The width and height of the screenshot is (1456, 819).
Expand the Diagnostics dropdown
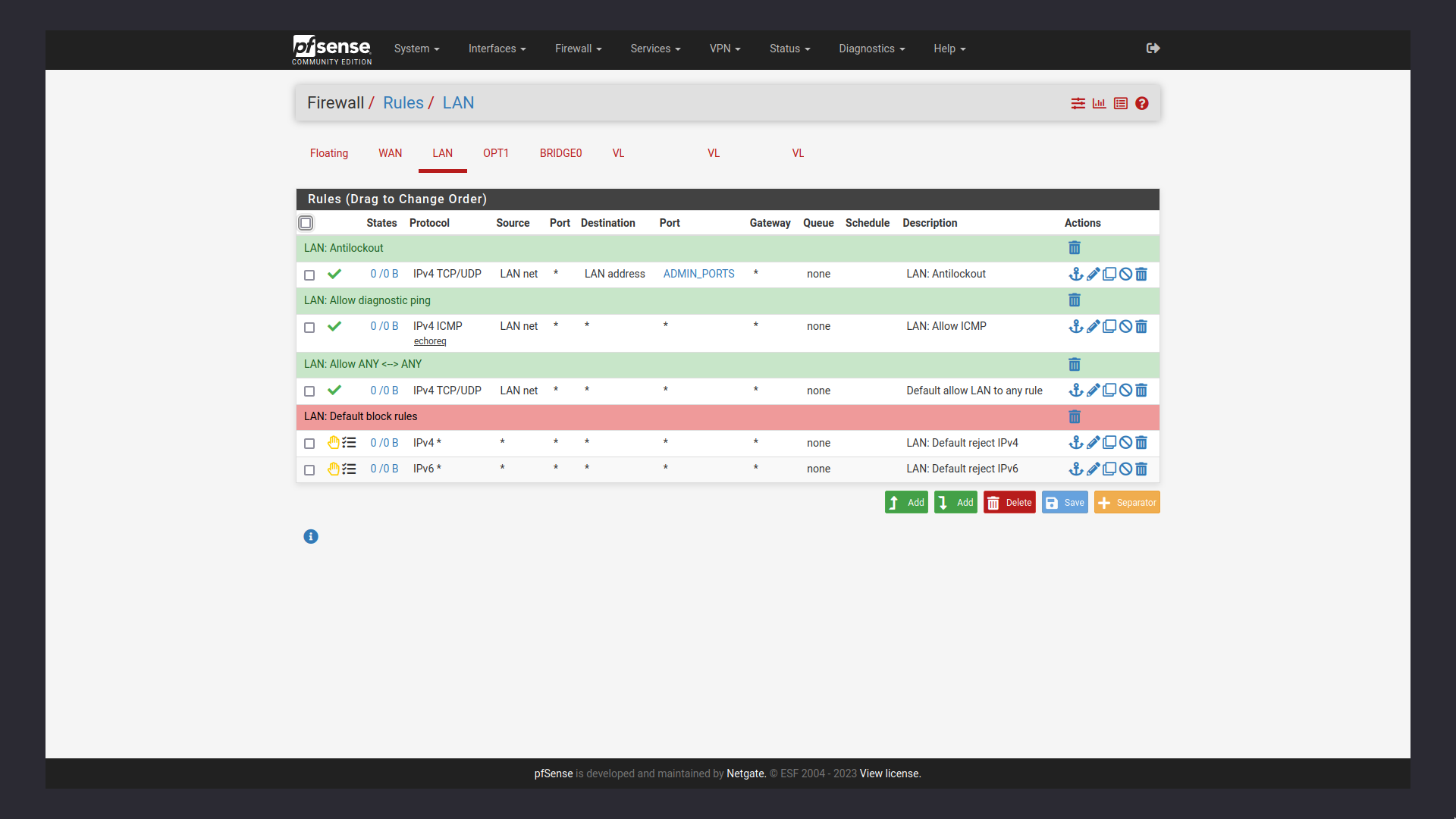871,49
